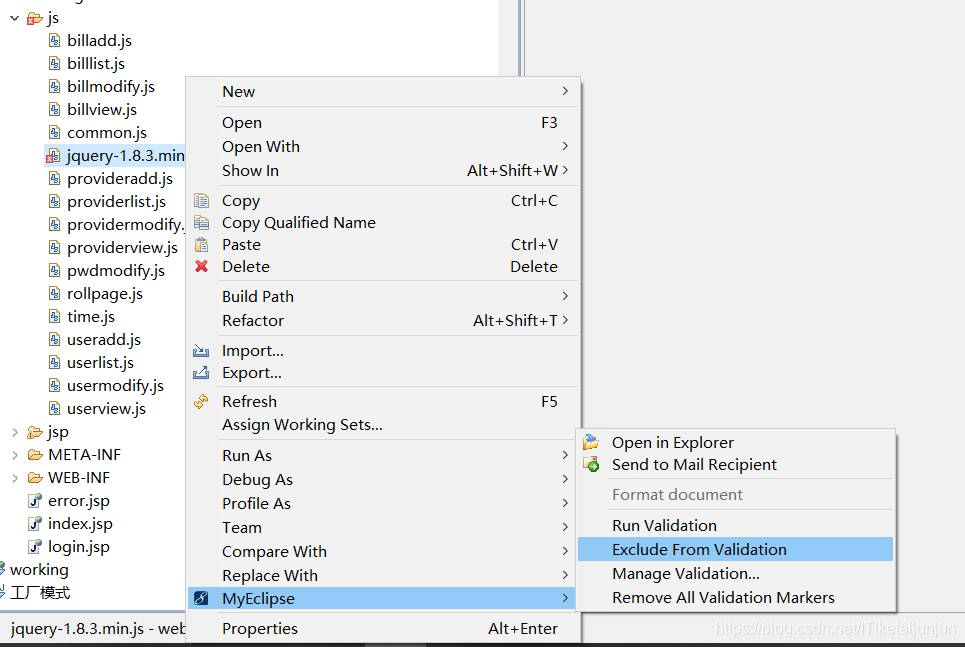Viewport: 965px width, 647px height.
Task: Click the userview.js file icon
Action: [55, 408]
